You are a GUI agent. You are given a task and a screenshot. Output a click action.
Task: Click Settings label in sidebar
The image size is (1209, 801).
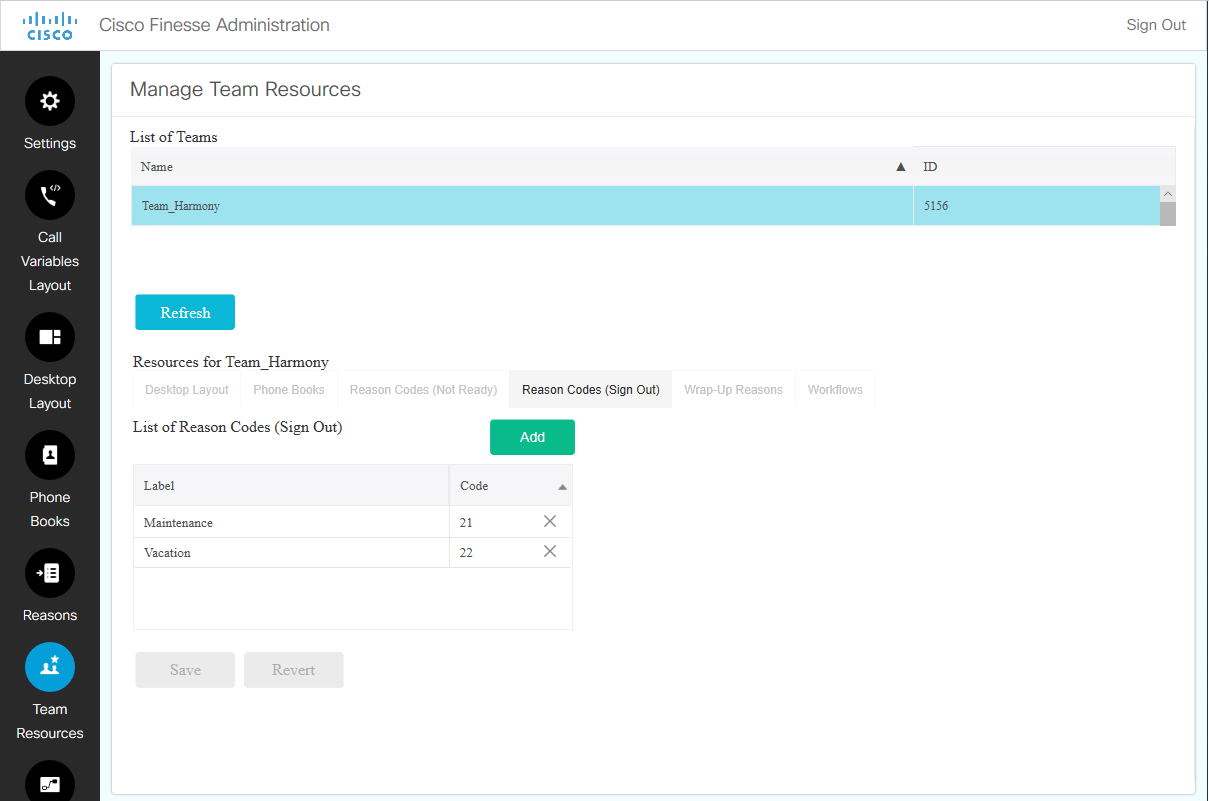pos(50,143)
